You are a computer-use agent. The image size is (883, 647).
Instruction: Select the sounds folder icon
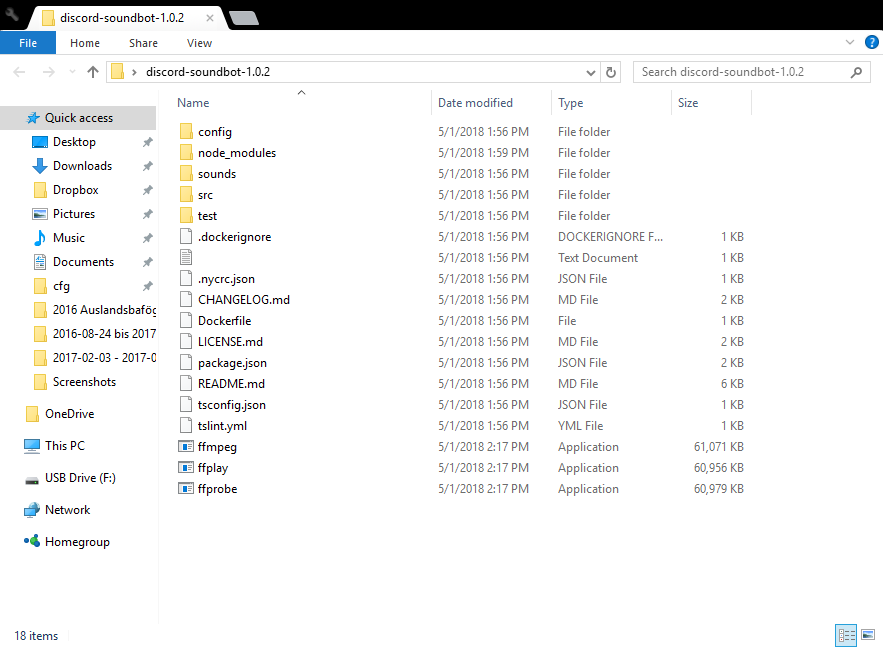coord(186,174)
